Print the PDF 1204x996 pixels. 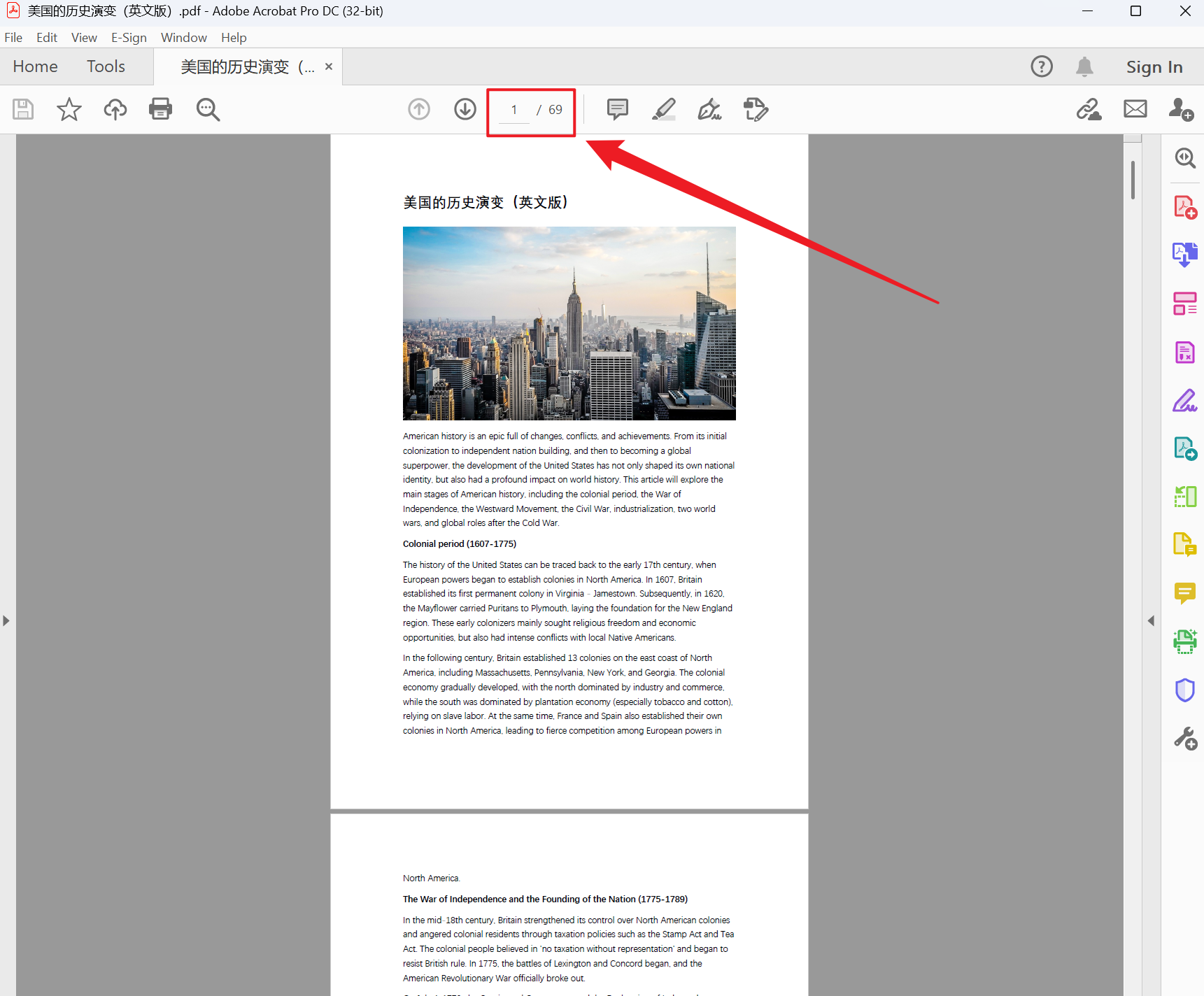160,109
